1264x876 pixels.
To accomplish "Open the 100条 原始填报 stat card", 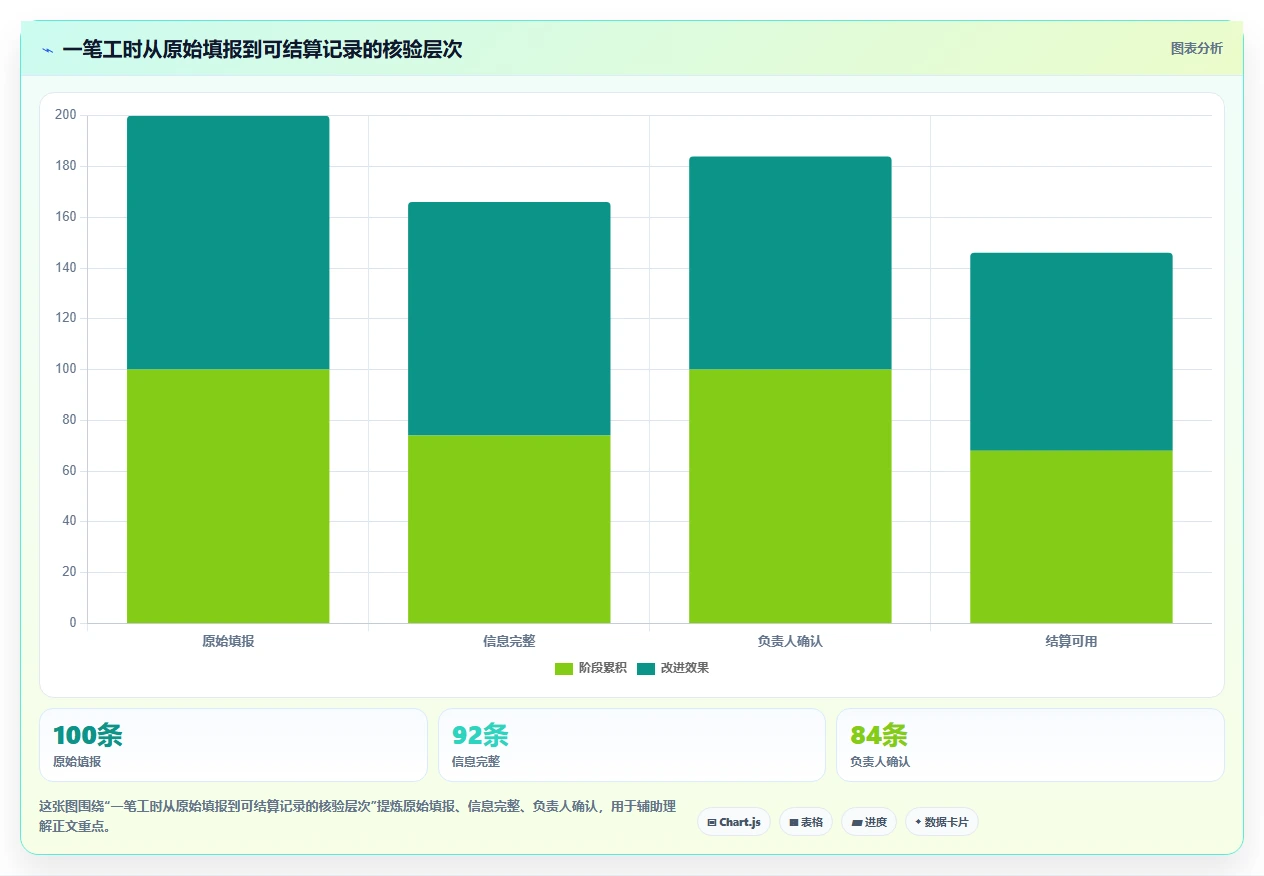I will [x=233, y=745].
